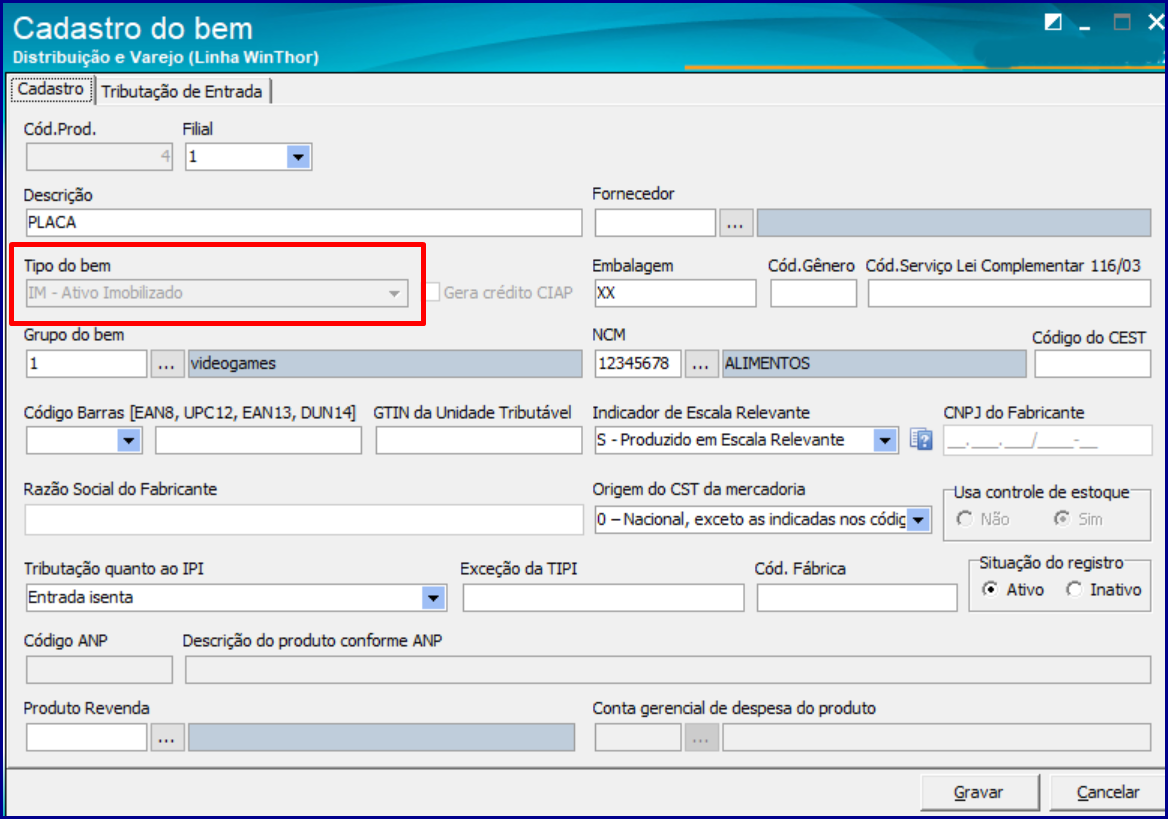Expand the Filial dropdown
1168x819 pixels.
[x=298, y=157]
